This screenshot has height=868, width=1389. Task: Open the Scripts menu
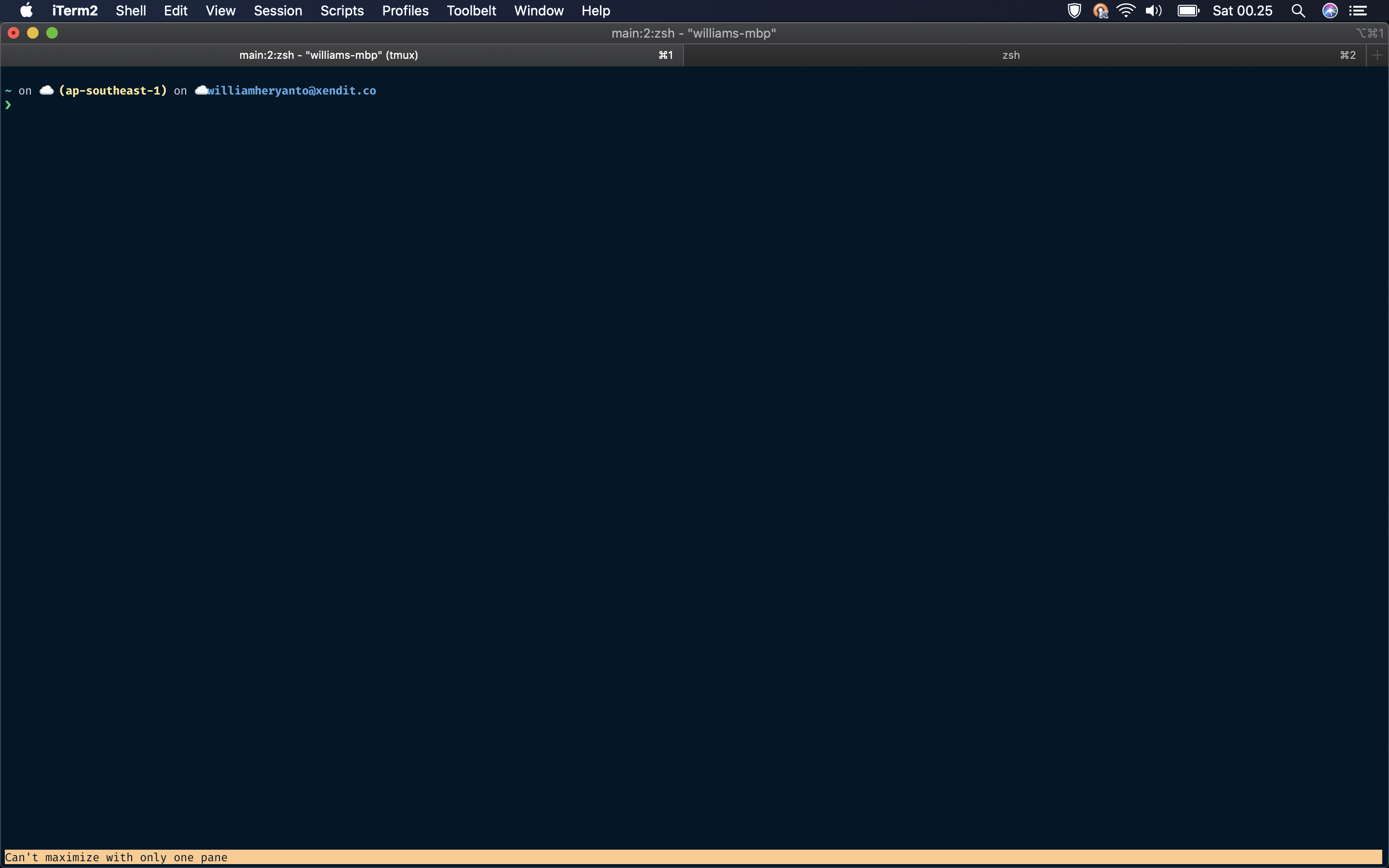click(342, 10)
